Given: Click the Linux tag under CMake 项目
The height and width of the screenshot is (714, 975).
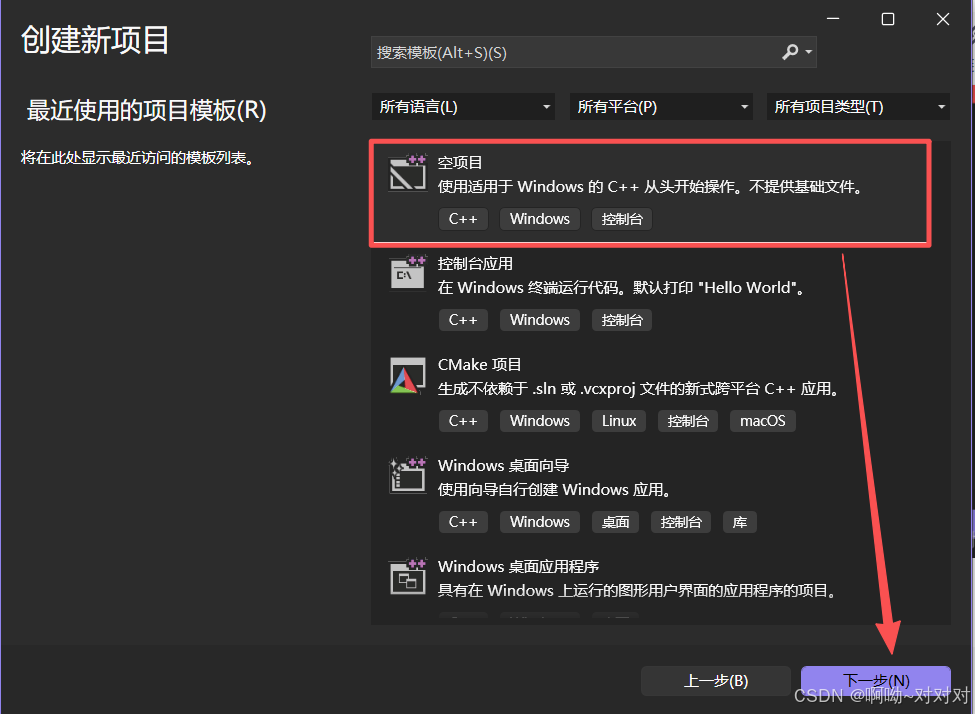Looking at the screenshot, I should (619, 421).
